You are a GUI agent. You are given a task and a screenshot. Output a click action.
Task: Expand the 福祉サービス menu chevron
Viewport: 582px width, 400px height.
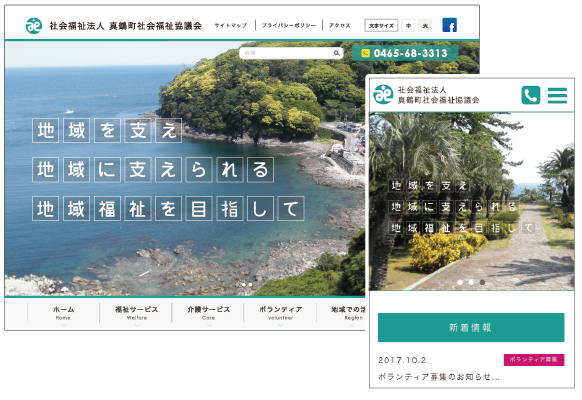tap(137, 325)
